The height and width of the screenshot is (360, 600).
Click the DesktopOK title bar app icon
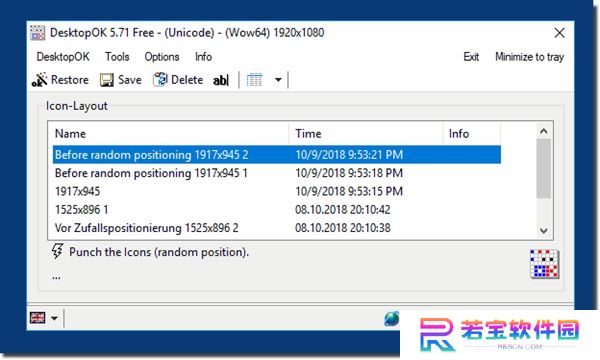click(x=38, y=33)
